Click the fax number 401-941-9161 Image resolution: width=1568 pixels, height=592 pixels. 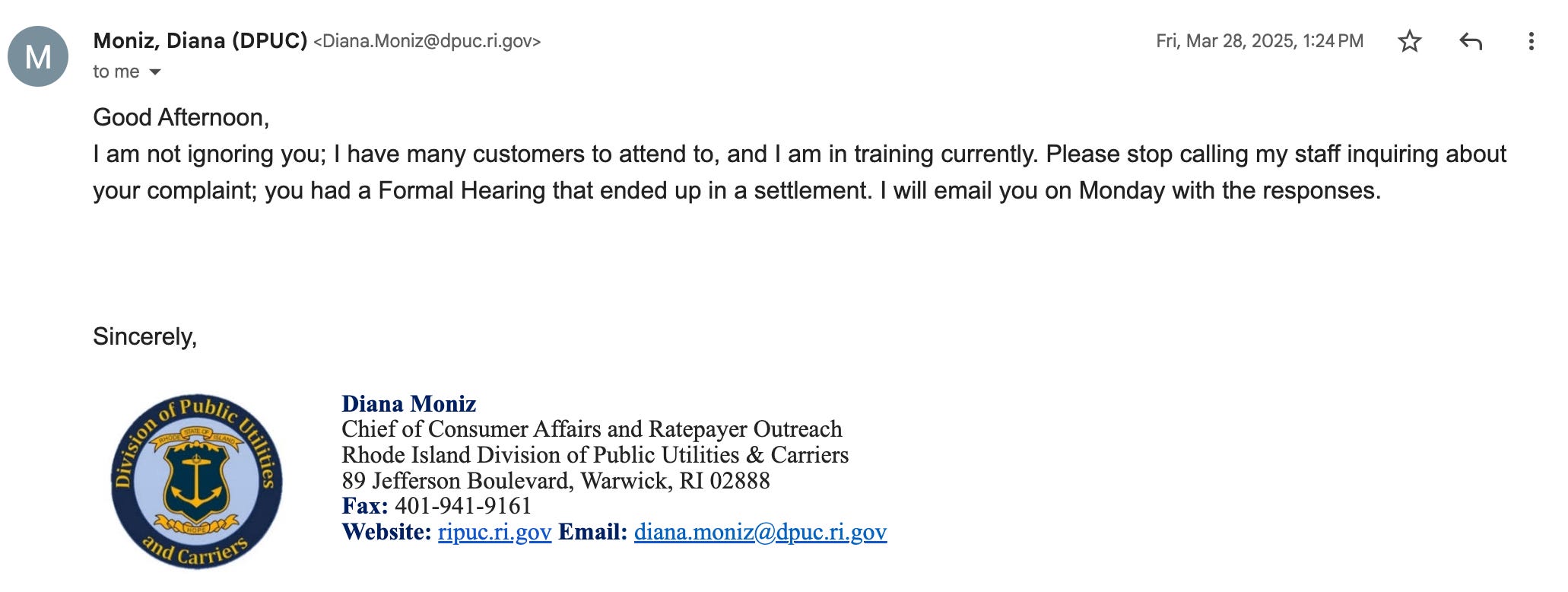[x=463, y=506]
